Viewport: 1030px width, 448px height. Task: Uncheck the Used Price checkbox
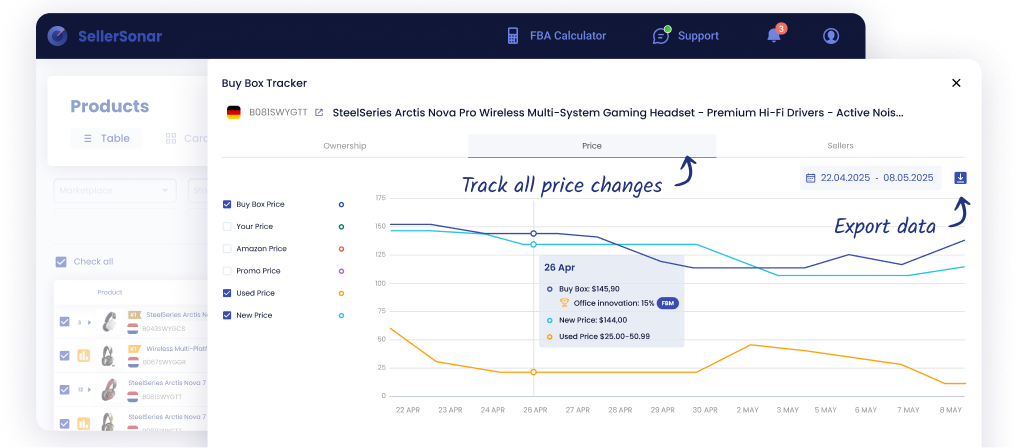(227, 293)
